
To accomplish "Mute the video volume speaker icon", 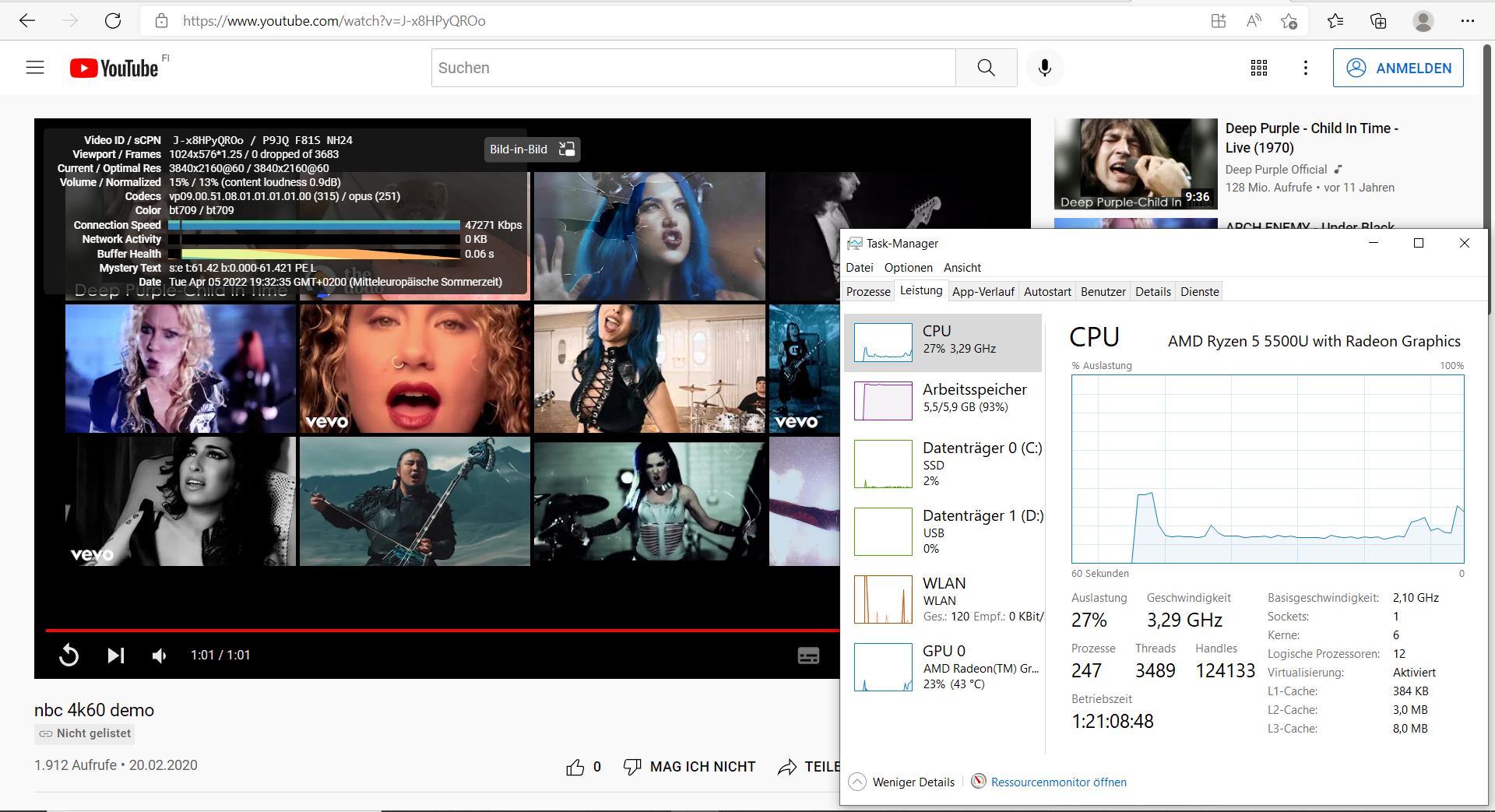I will pos(160,656).
